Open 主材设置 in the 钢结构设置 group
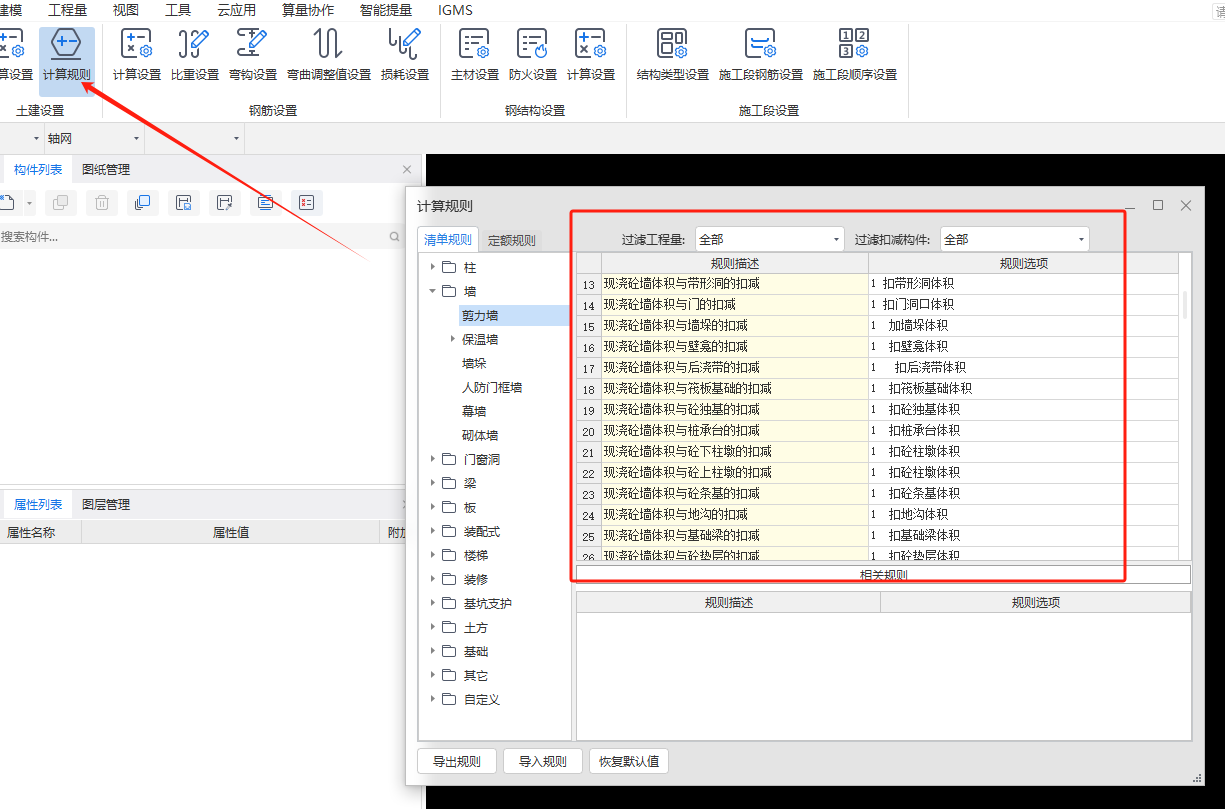Viewport: 1225px width, 809px height. (x=475, y=55)
